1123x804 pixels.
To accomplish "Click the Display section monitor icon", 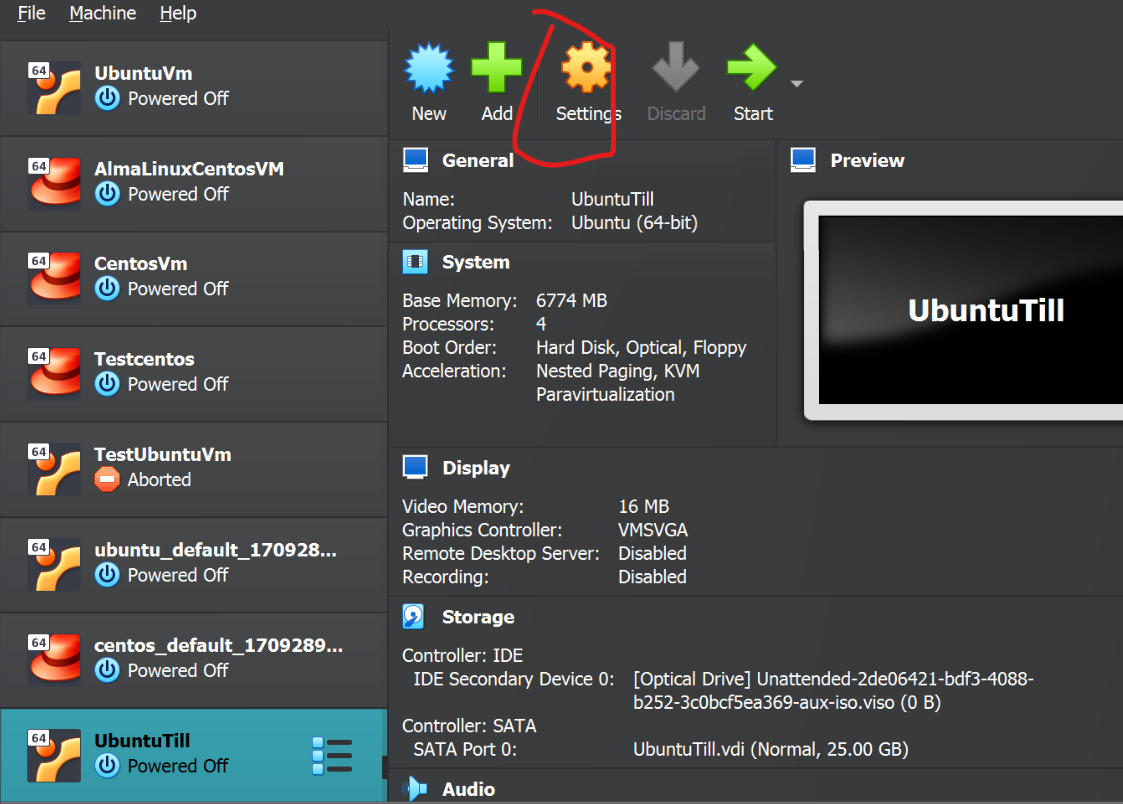I will click(x=415, y=467).
